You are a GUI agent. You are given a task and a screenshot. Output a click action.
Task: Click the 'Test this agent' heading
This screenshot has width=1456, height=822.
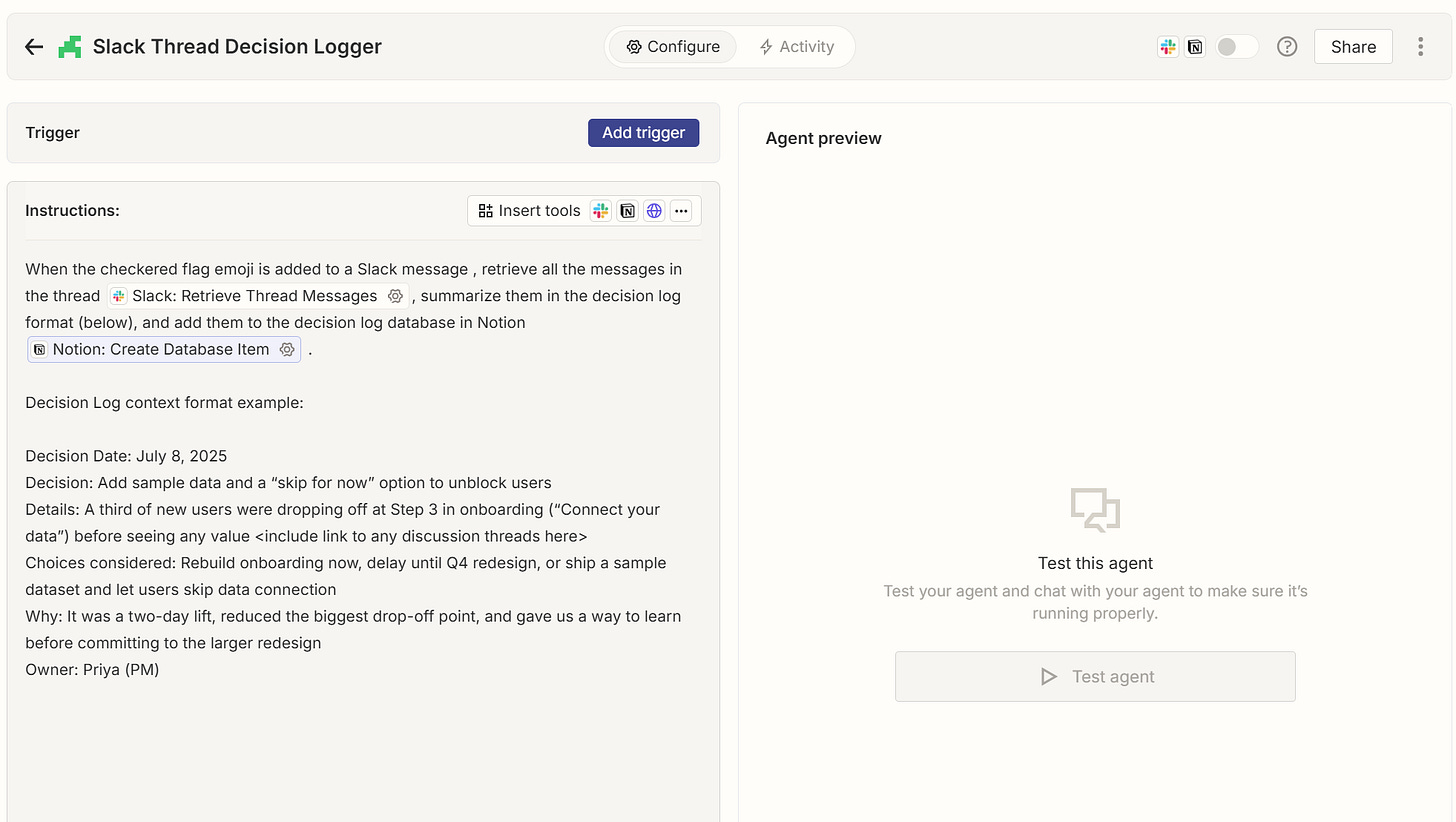(x=1095, y=564)
